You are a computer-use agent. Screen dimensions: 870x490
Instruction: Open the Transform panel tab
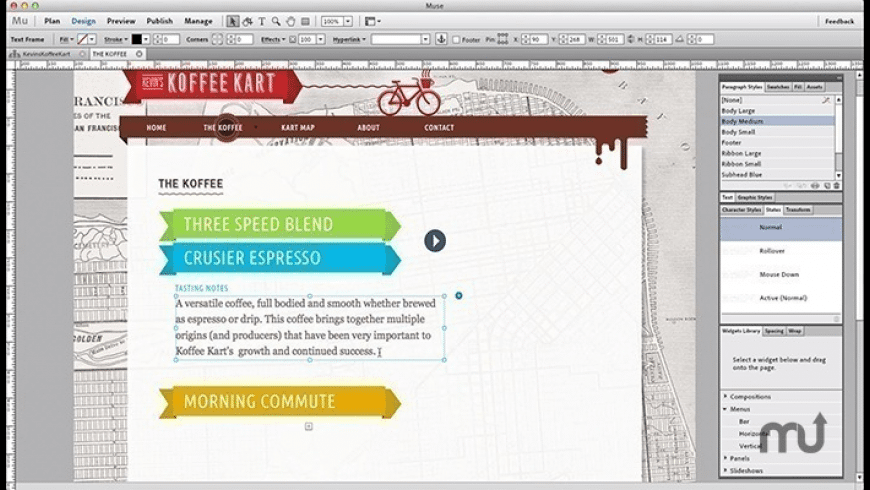798,210
